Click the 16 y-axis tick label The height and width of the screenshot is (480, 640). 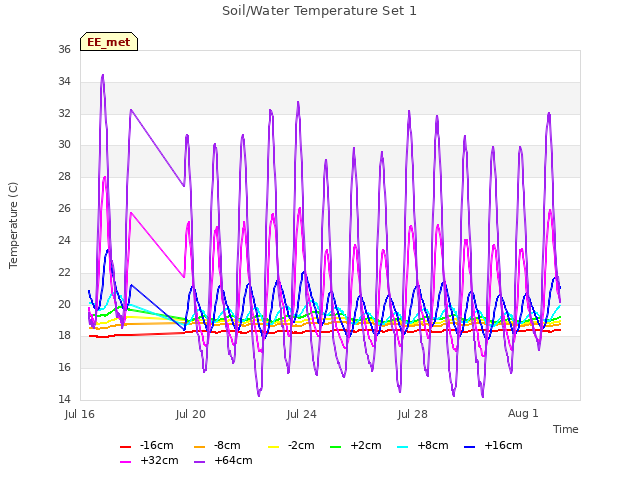pyautogui.click(x=64, y=367)
